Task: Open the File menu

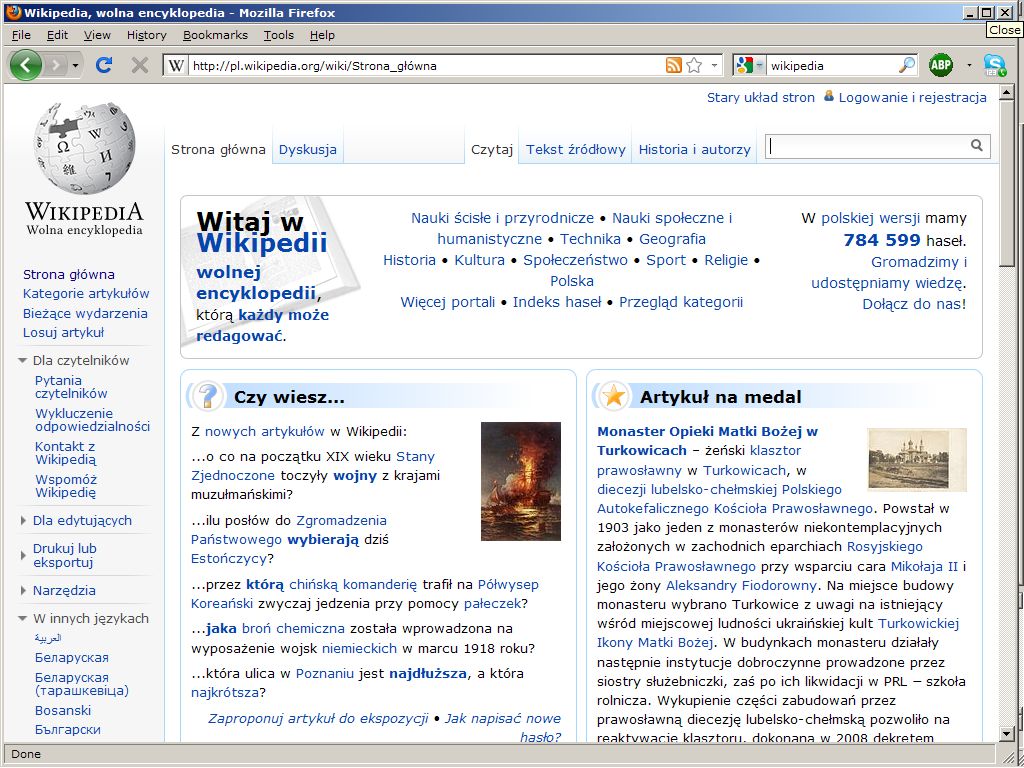Action: click(x=21, y=35)
